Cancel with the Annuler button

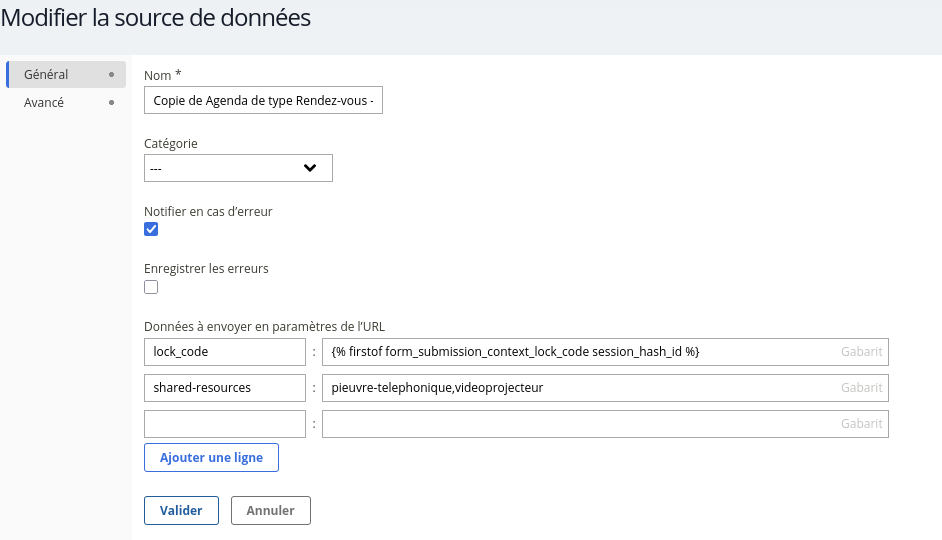(x=270, y=511)
